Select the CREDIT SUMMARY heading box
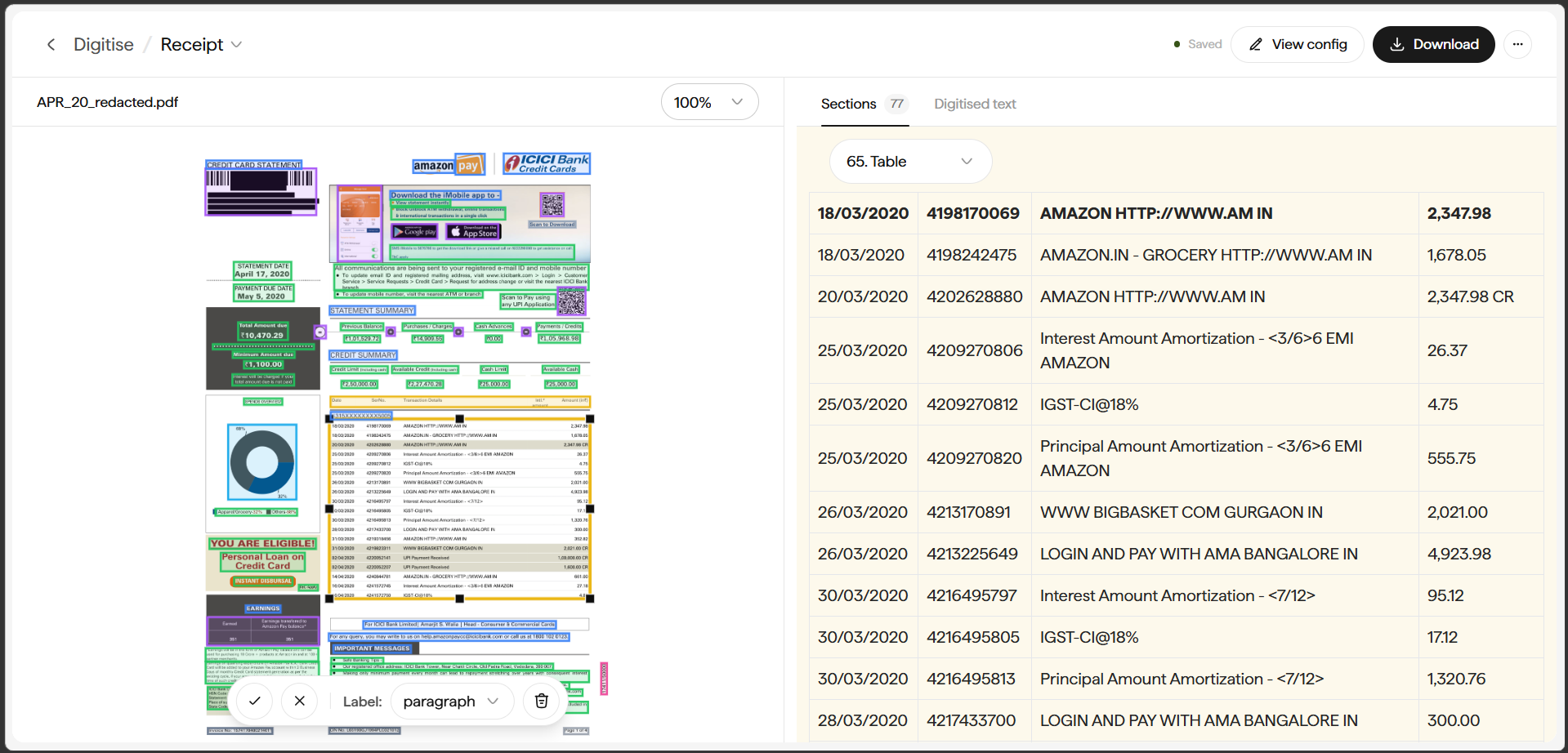1568x753 pixels. click(364, 355)
